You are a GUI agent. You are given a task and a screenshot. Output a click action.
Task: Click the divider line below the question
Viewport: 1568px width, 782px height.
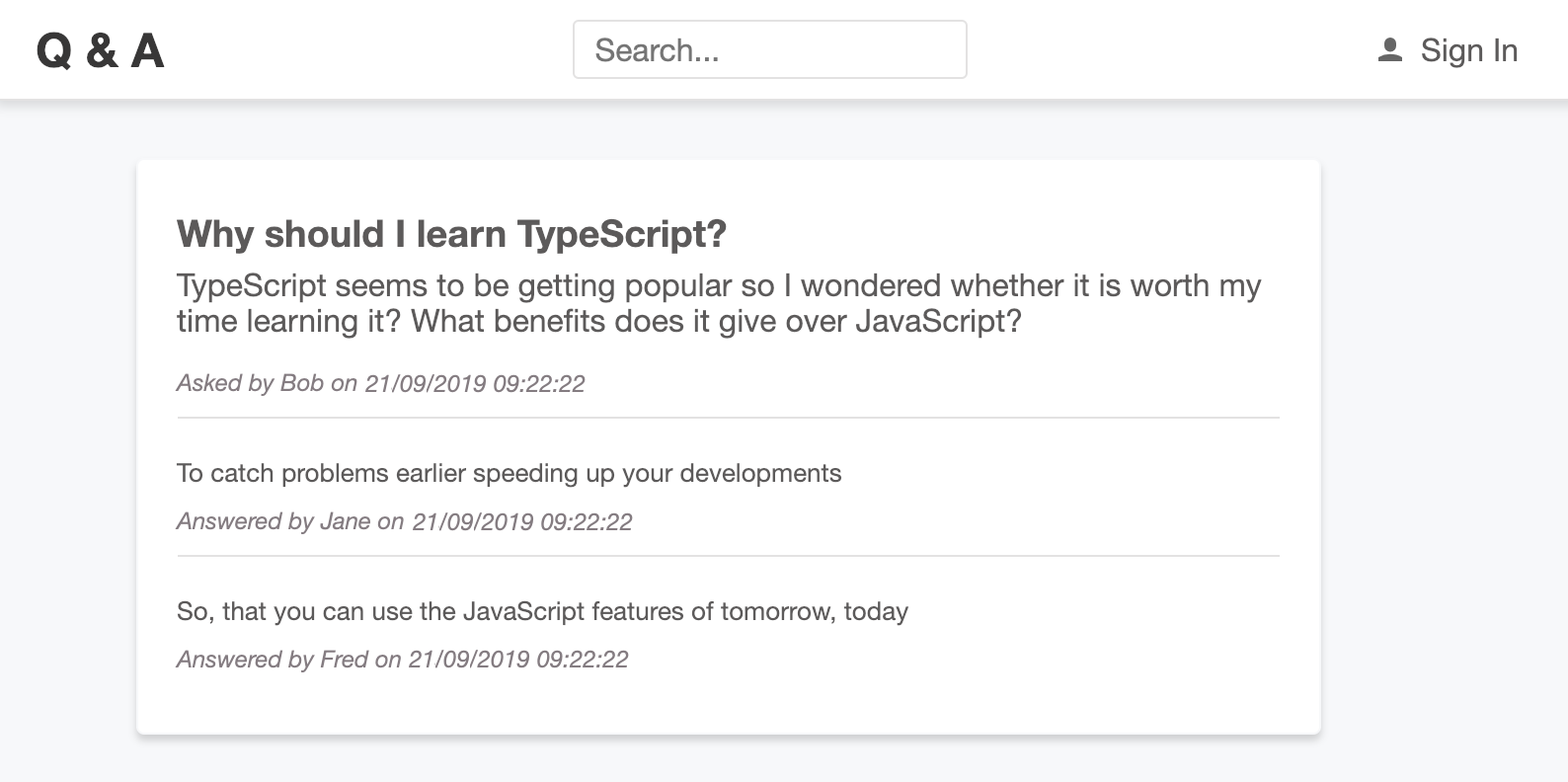pyautogui.click(x=728, y=418)
